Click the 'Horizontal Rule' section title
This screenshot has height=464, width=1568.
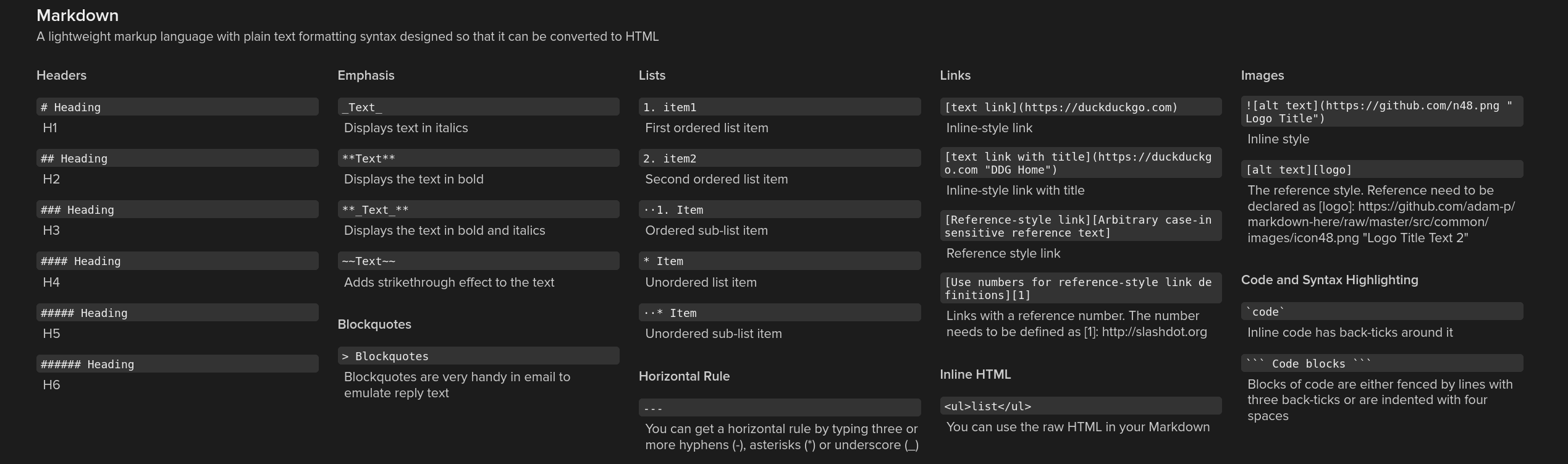pos(684,376)
